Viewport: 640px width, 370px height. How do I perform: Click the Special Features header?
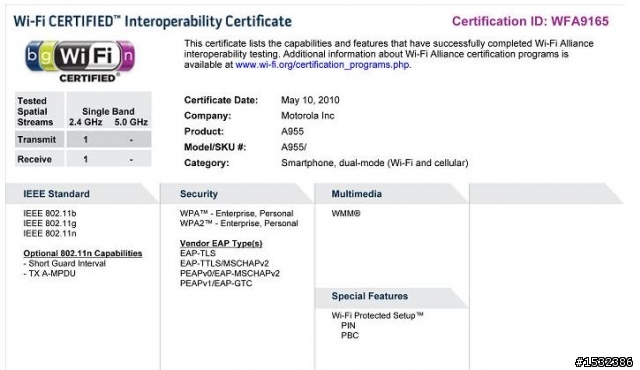tap(369, 296)
